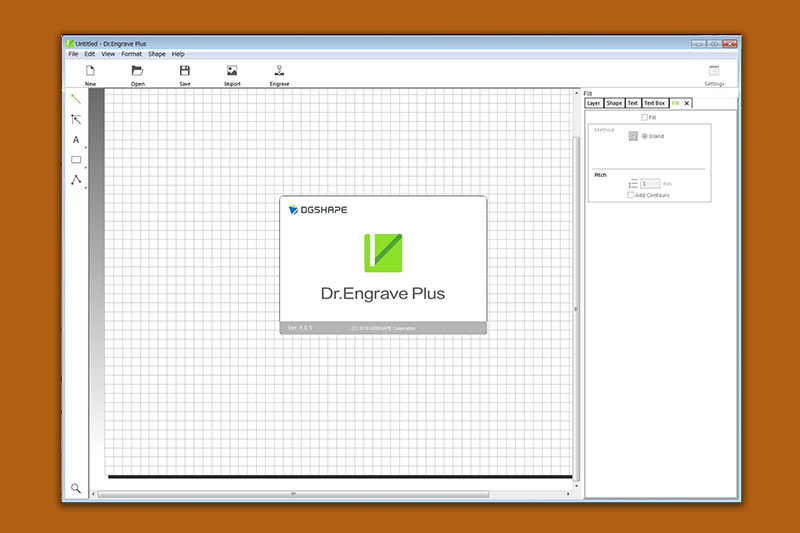Viewport: 800px width, 533px height.
Task: Pick the Rectangle shape tool
Action: (76, 160)
